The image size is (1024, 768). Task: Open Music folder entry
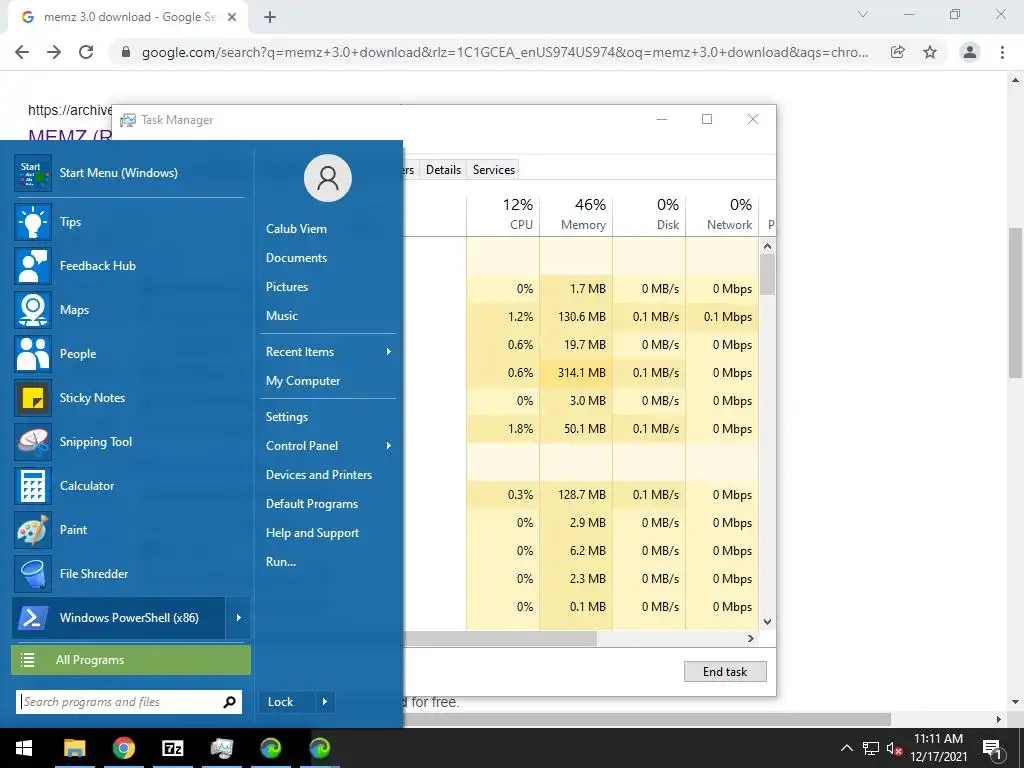tap(281, 316)
